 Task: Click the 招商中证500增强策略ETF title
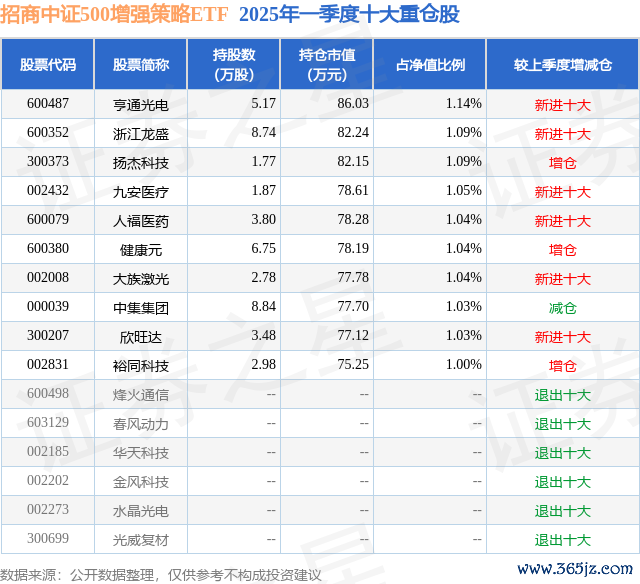[x=115, y=16]
